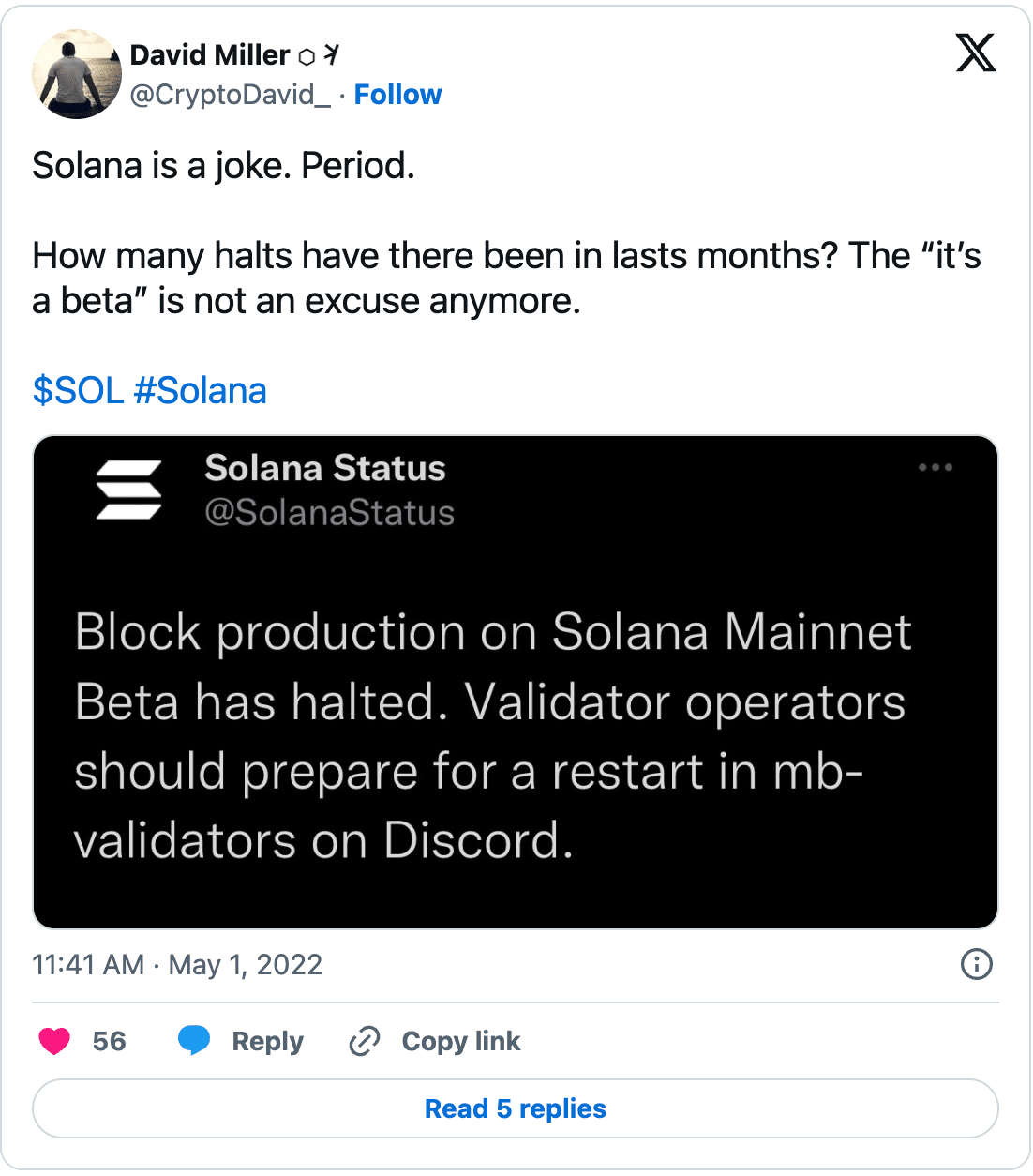Select the Solana Status logo
The image size is (1033, 1176).
click(131, 490)
